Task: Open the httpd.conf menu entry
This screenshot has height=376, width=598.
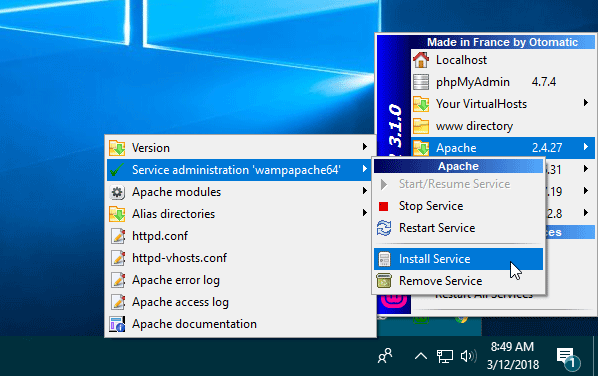Action: coord(240,236)
